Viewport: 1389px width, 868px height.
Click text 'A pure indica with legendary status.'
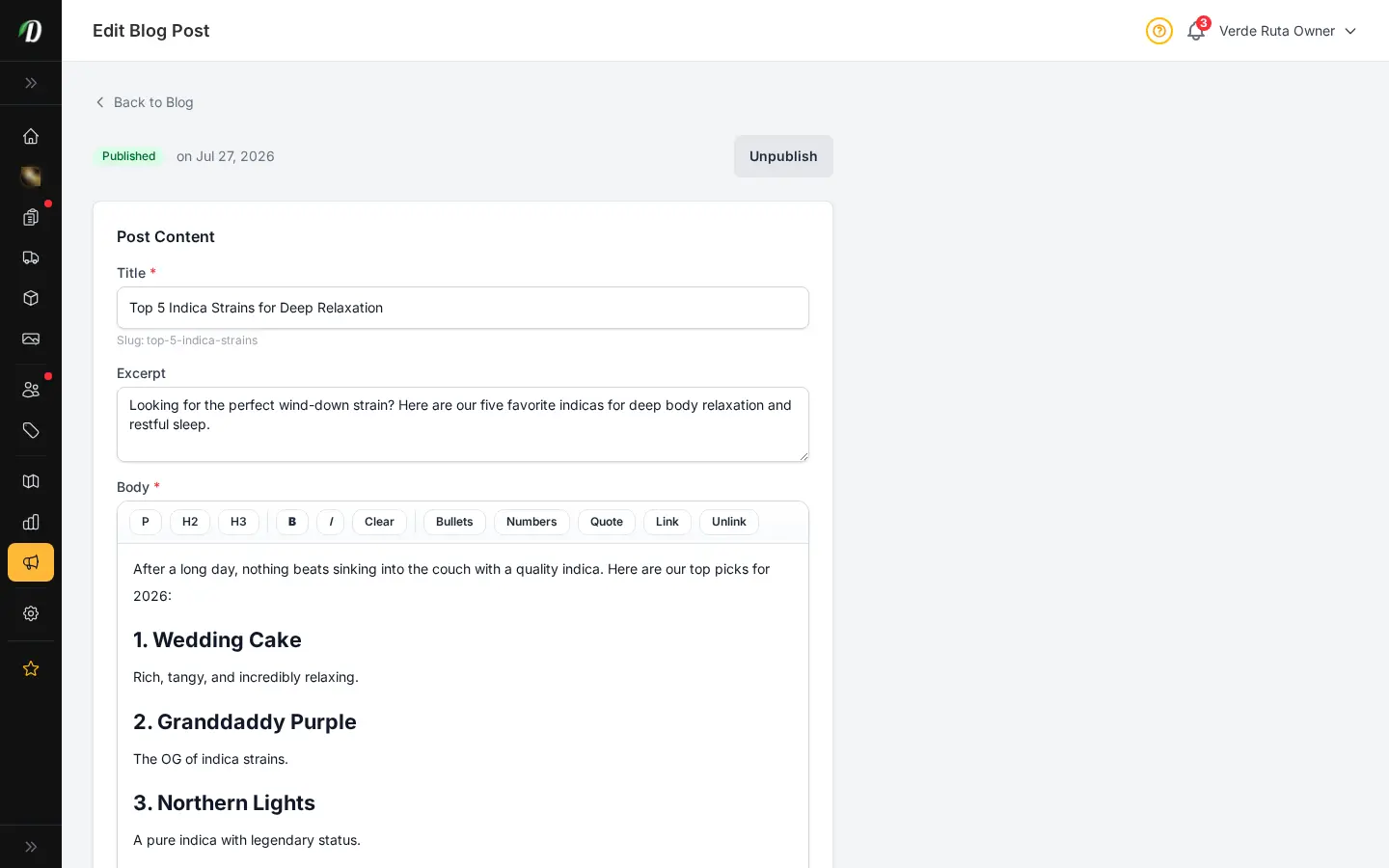[x=247, y=840]
